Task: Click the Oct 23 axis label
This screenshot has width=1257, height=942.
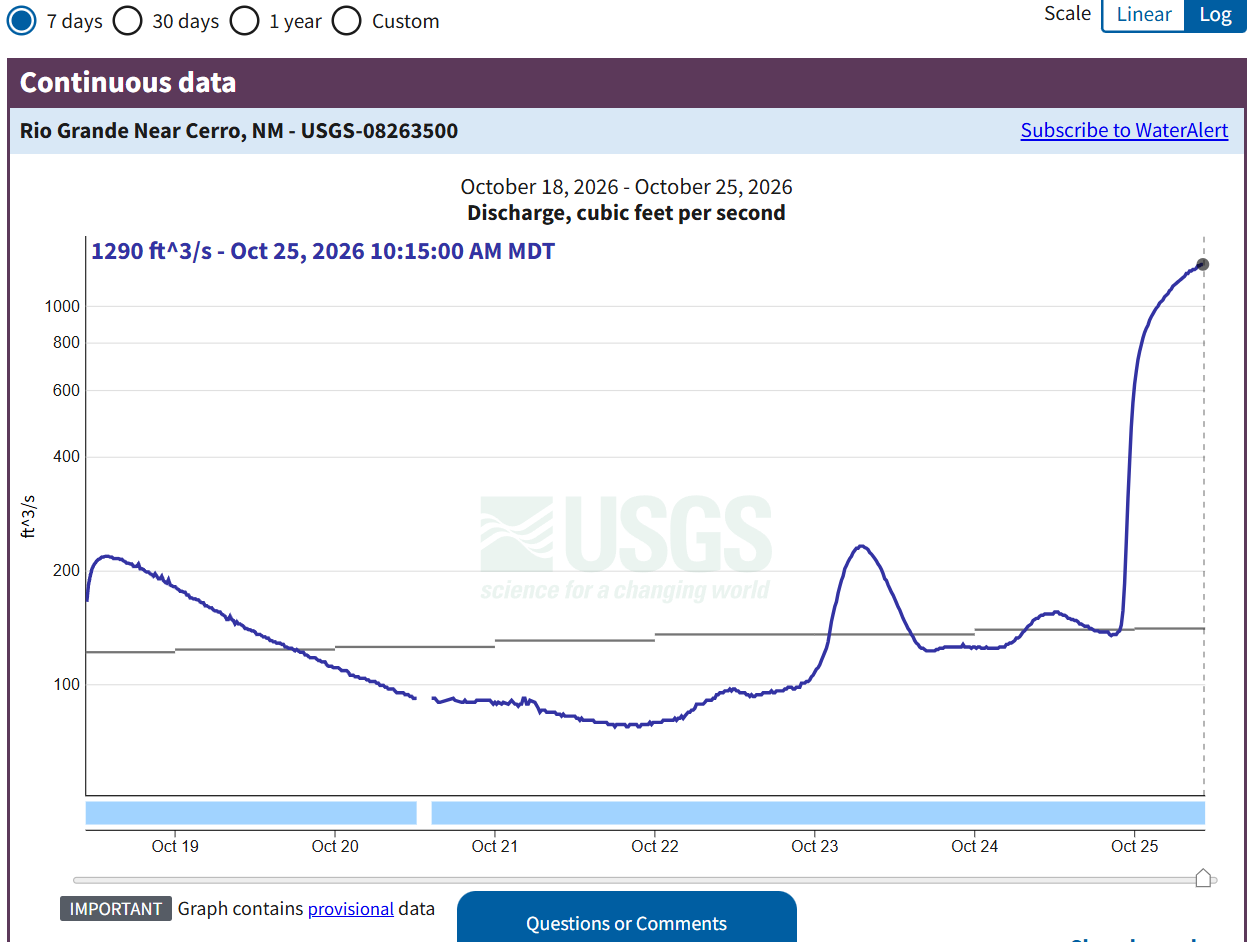Action: 815,846
